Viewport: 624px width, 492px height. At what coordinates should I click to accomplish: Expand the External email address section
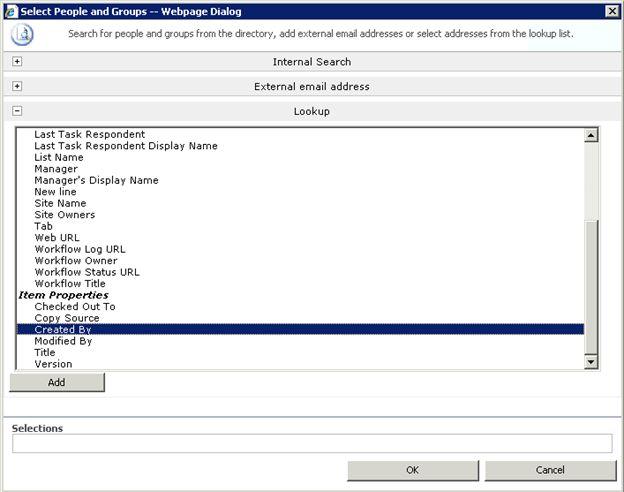pyautogui.click(x=17, y=86)
